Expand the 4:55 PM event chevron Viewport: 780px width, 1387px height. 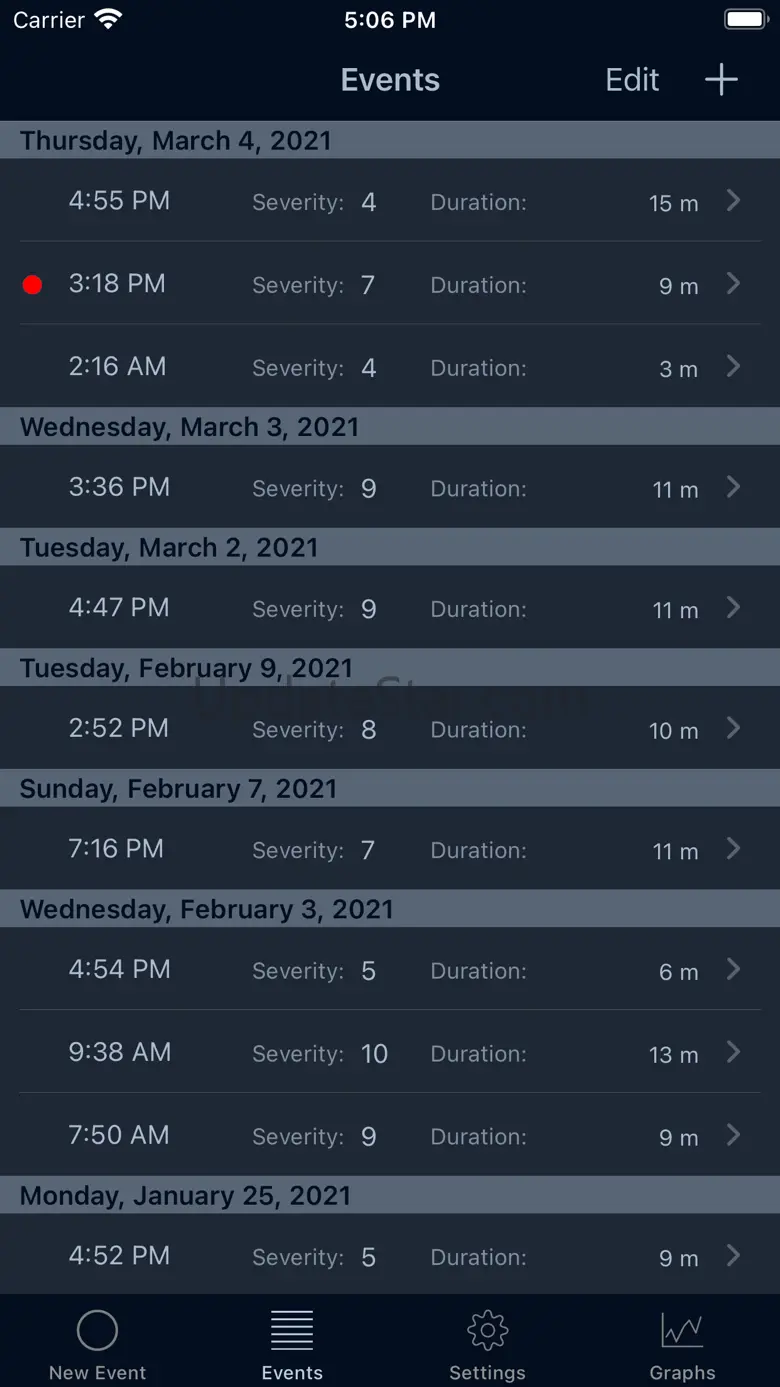(x=733, y=201)
